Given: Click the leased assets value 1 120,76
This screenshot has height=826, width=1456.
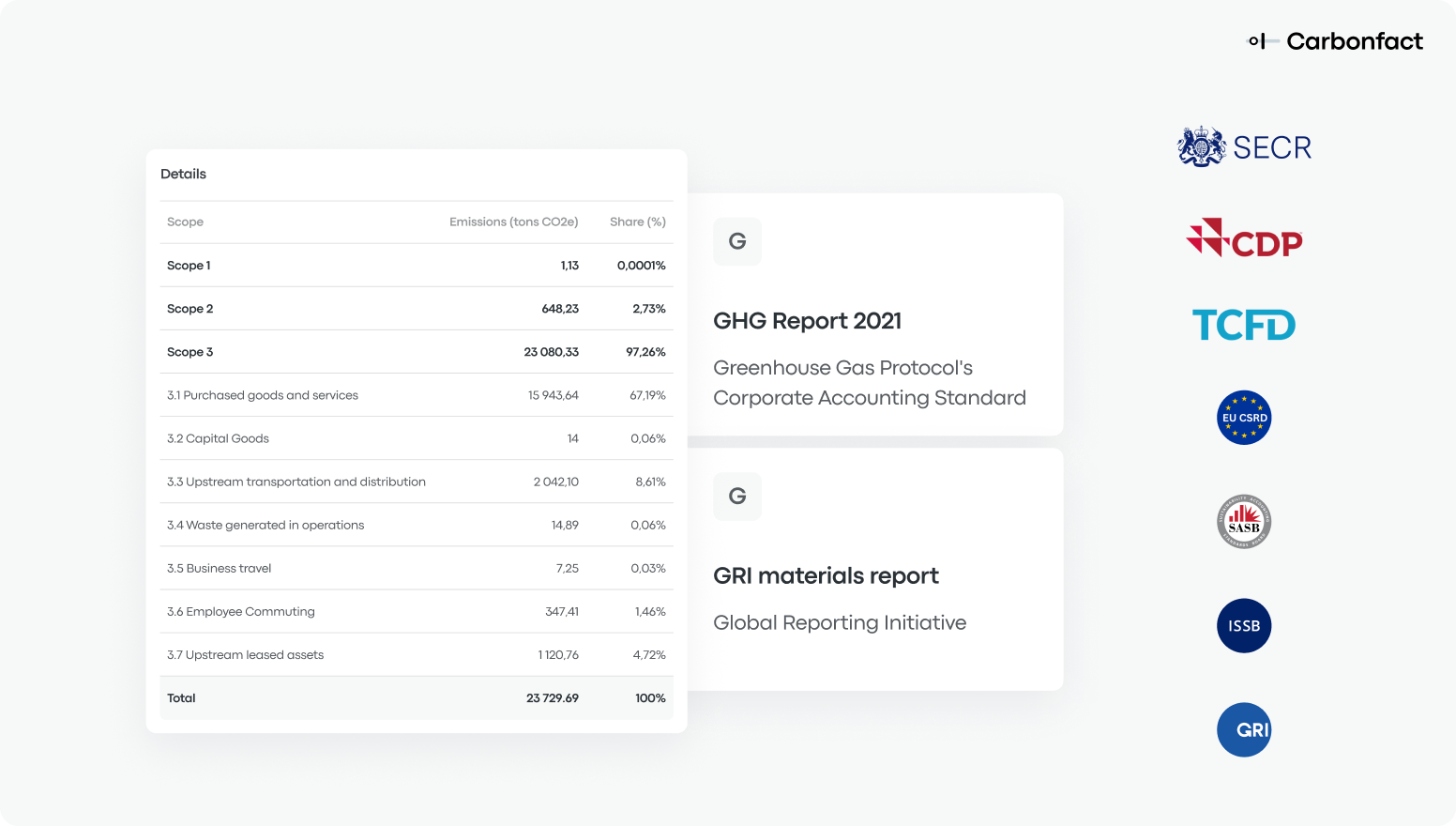Looking at the screenshot, I should (558, 654).
